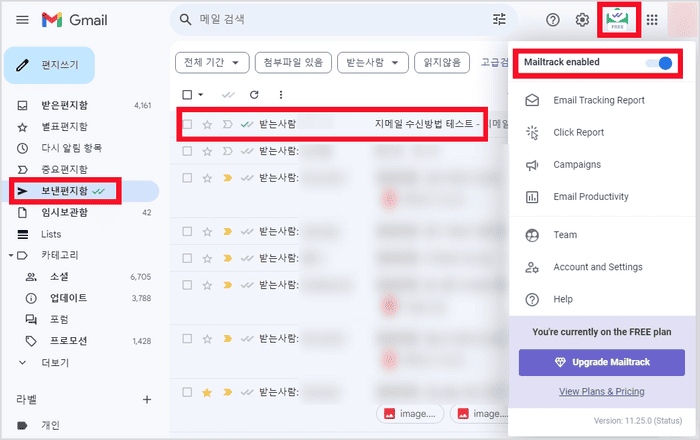Click the 첨부파일 있음 filter chip
The height and width of the screenshot is (440, 700).
click(x=293, y=62)
